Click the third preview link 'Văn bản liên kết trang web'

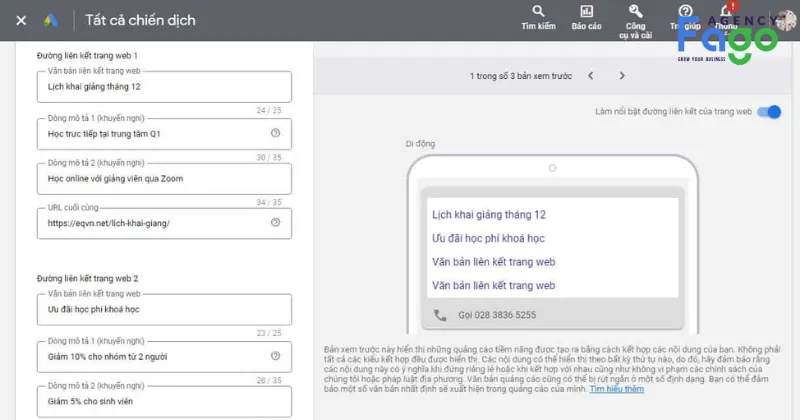493,262
